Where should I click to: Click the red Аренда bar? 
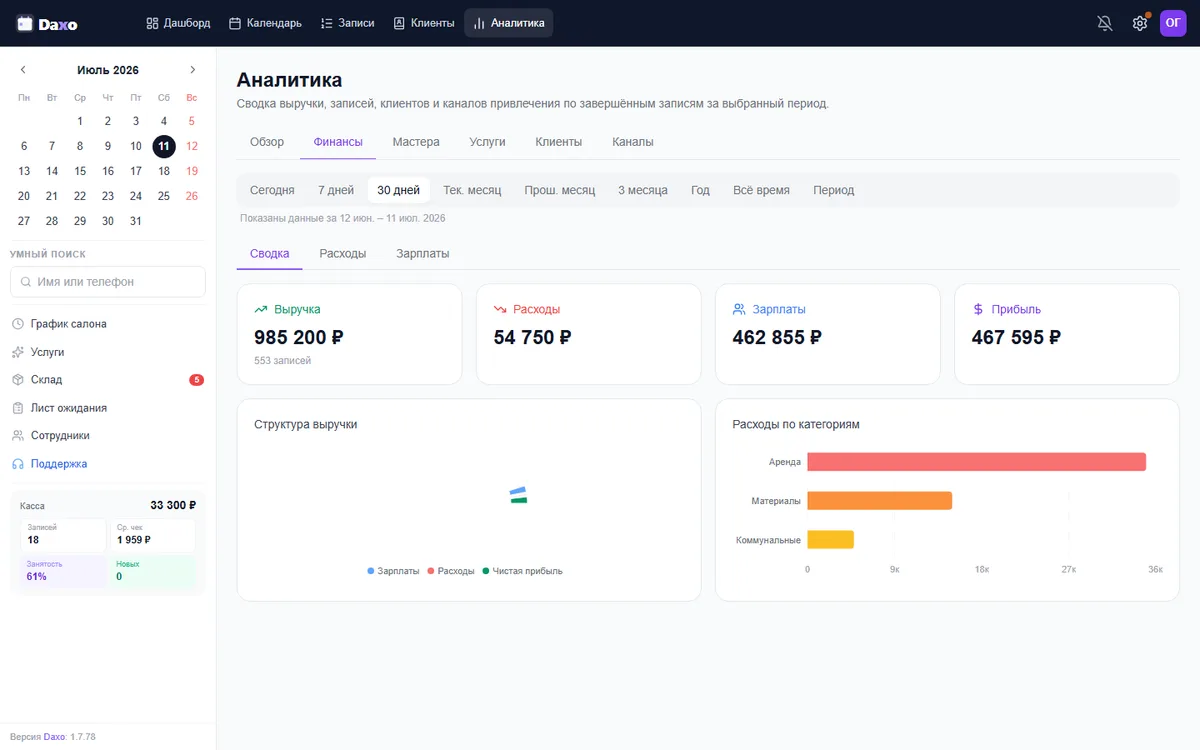[x=976, y=462]
